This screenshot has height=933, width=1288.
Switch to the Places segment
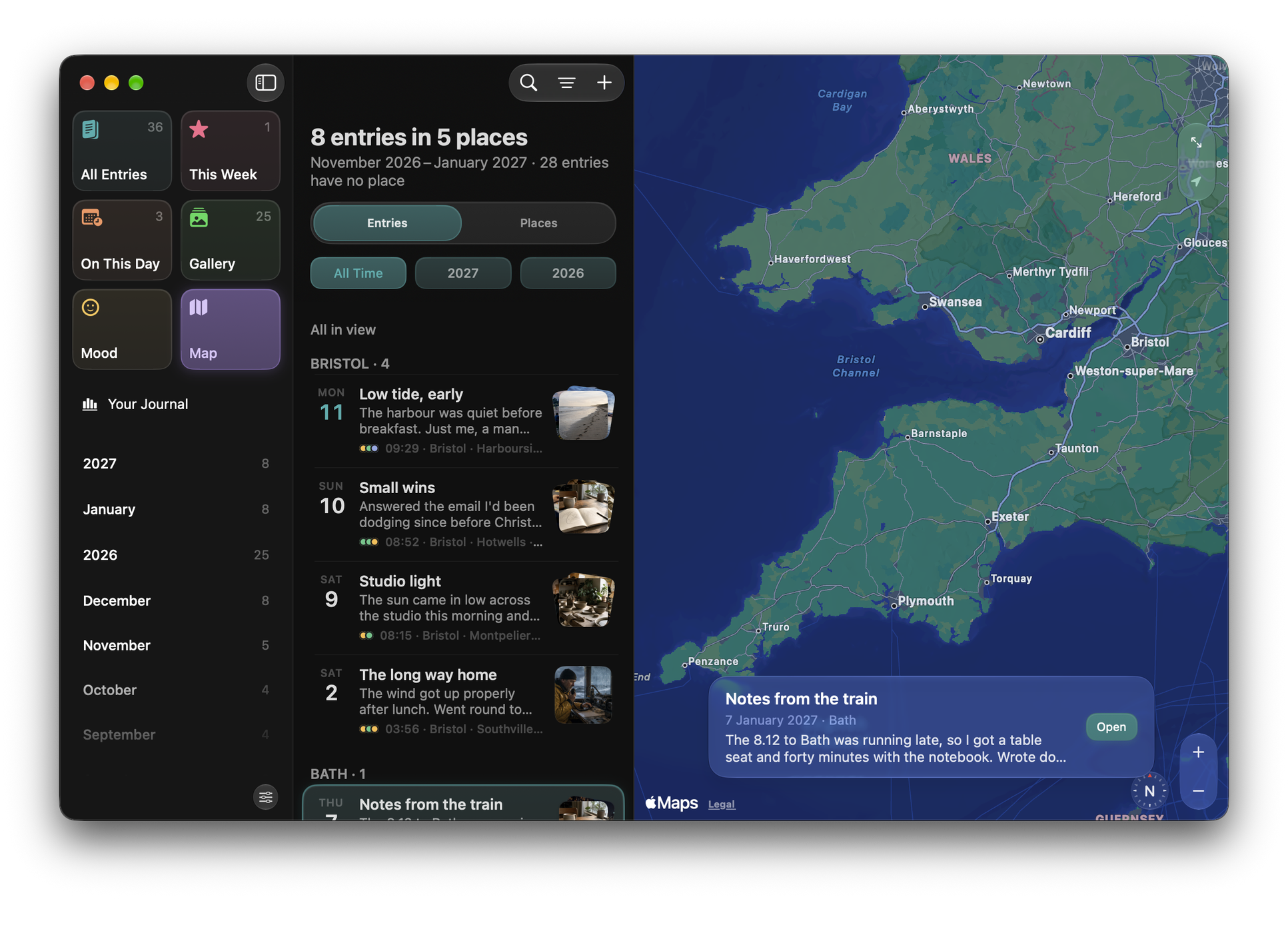coord(538,223)
